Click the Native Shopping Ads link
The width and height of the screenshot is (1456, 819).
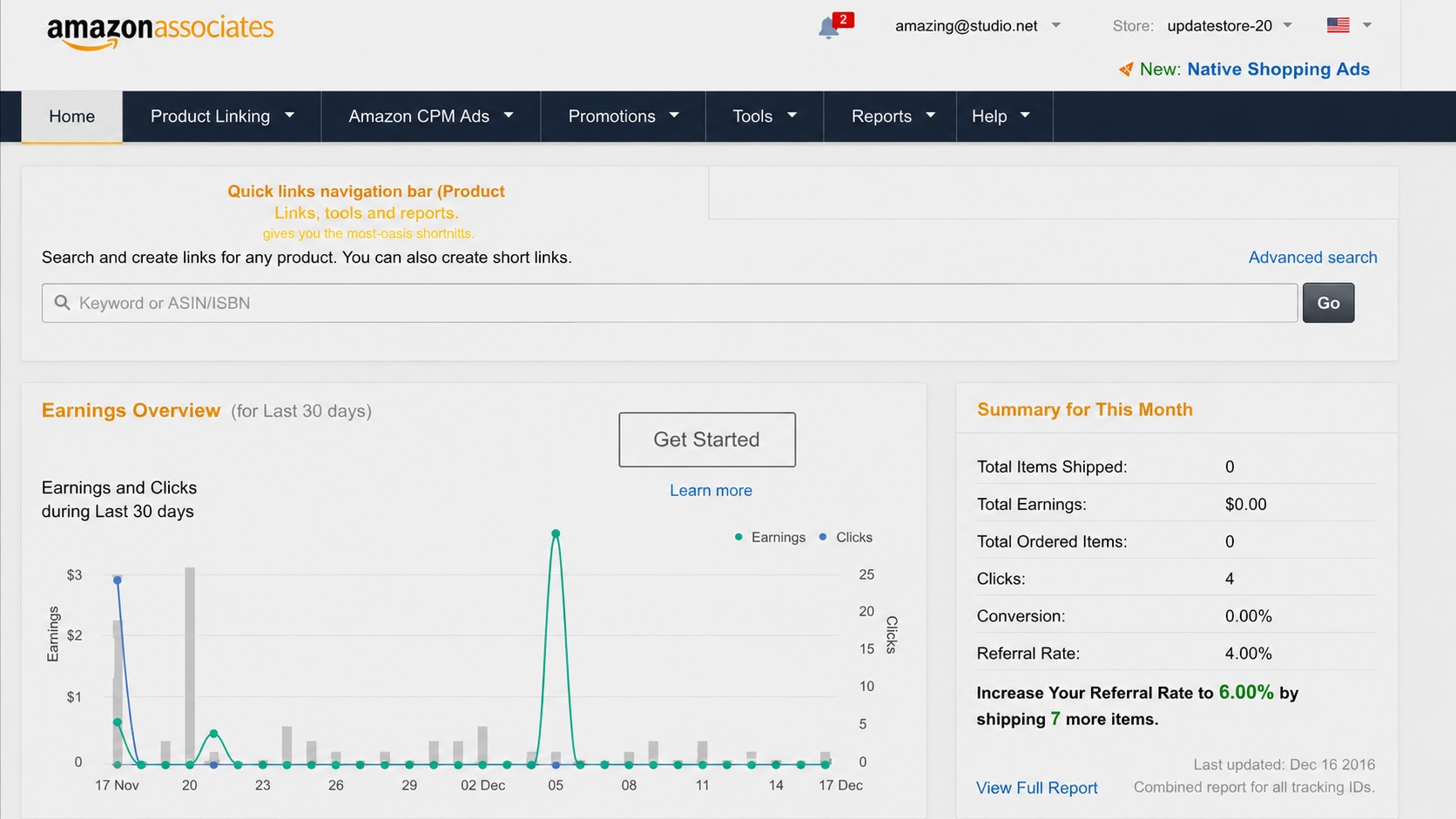[1278, 69]
